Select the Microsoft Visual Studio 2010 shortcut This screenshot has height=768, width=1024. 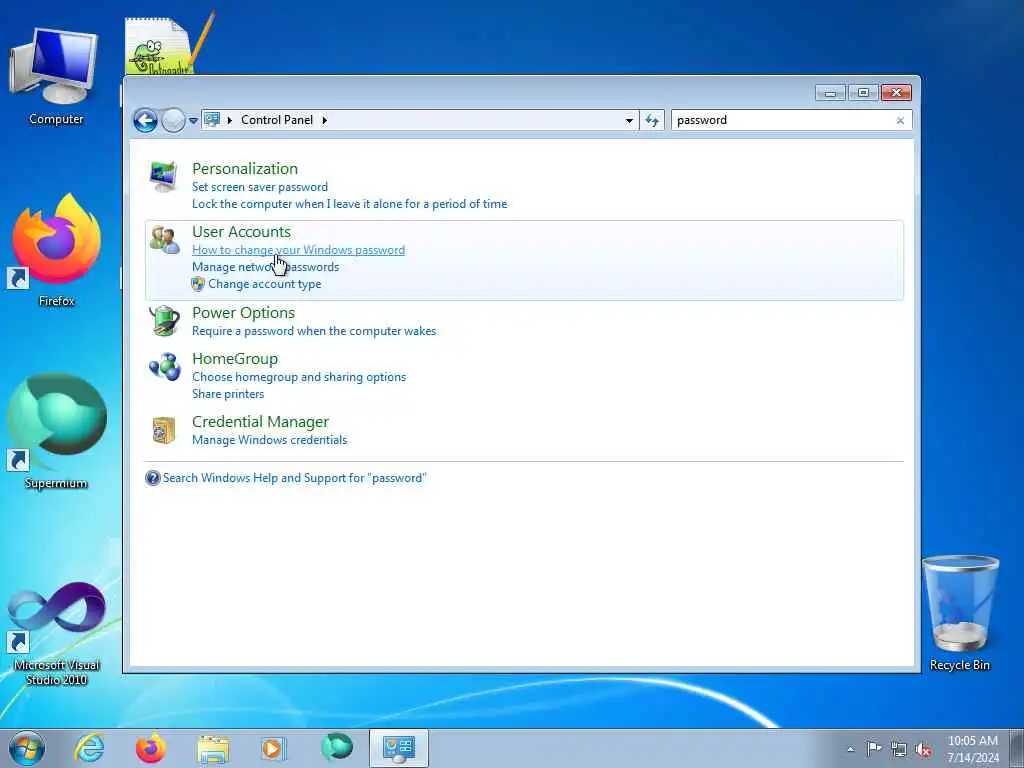click(56, 633)
